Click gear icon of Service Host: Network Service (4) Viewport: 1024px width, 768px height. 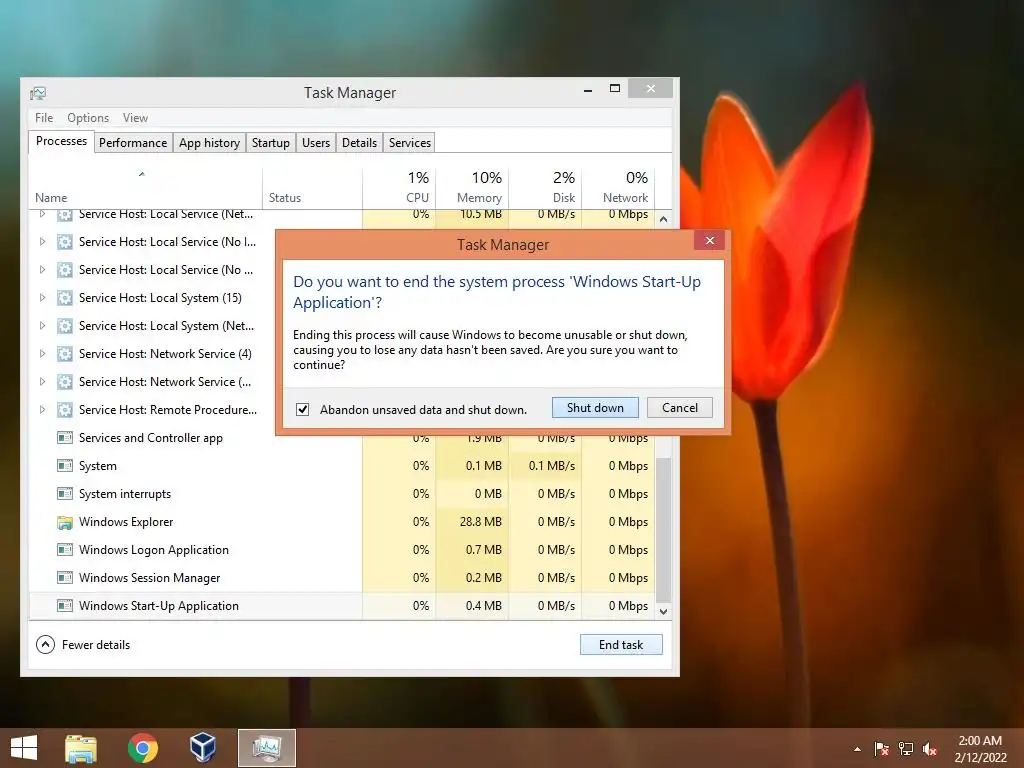(65, 354)
